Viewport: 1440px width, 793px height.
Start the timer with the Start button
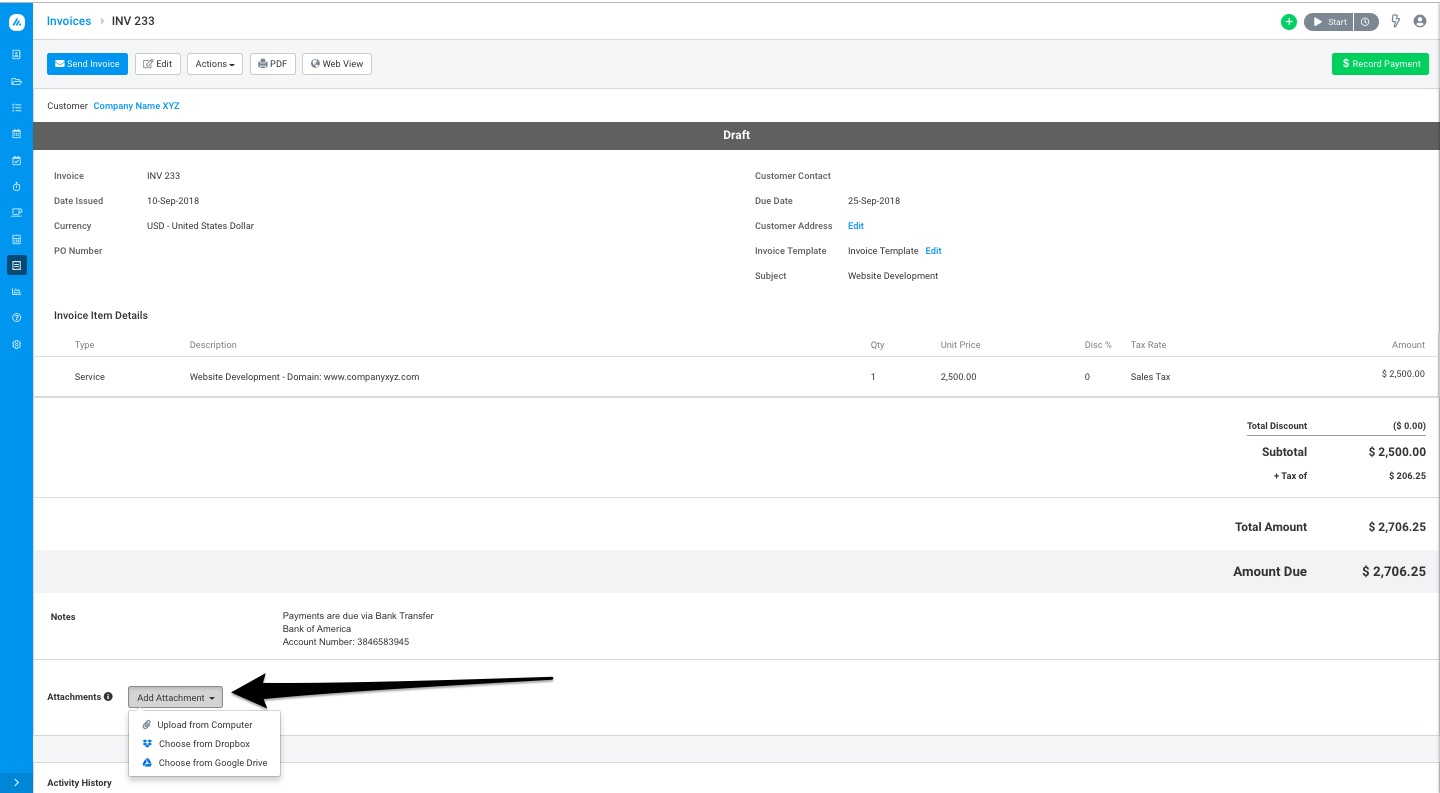pyautogui.click(x=1330, y=22)
